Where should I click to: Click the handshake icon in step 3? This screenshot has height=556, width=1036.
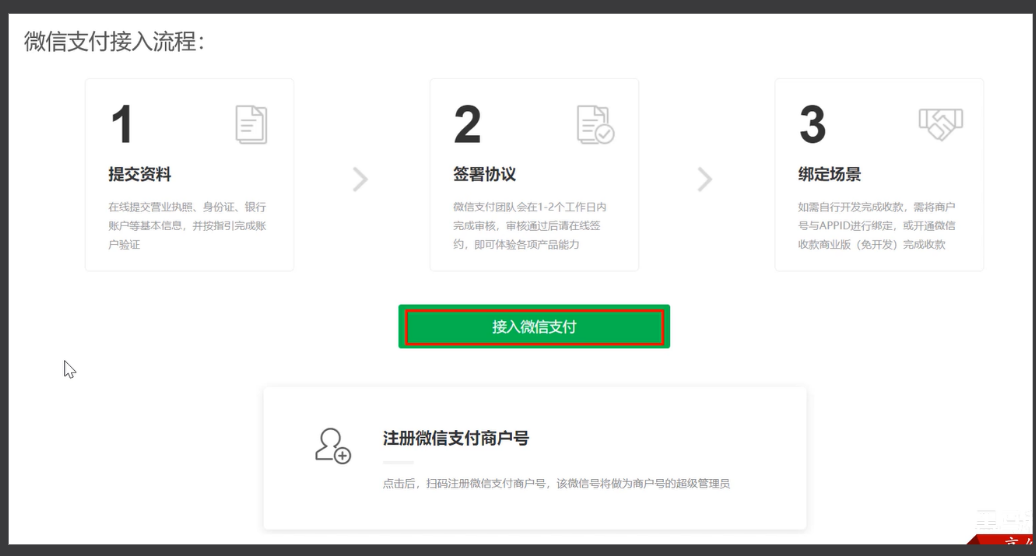click(941, 123)
